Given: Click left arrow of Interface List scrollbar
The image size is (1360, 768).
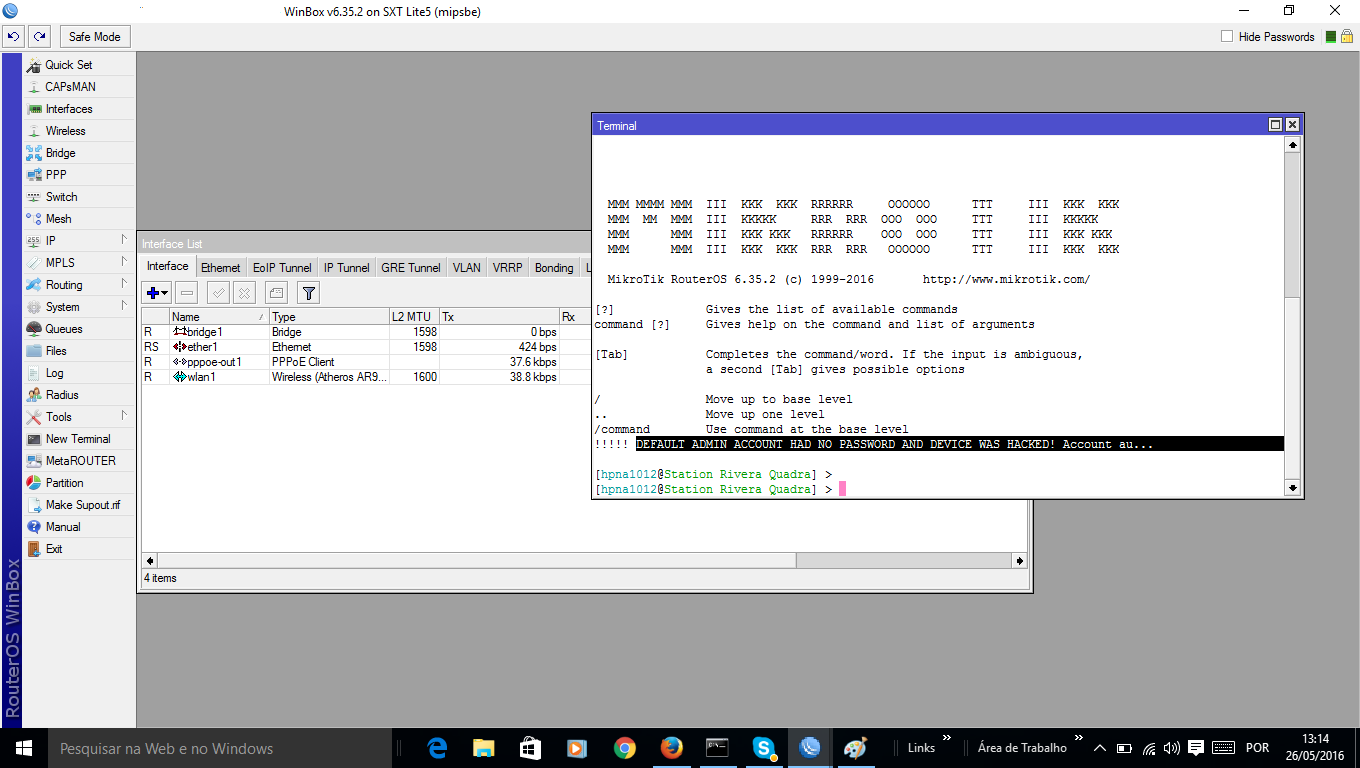Looking at the screenshot, I should coord(150,561).
